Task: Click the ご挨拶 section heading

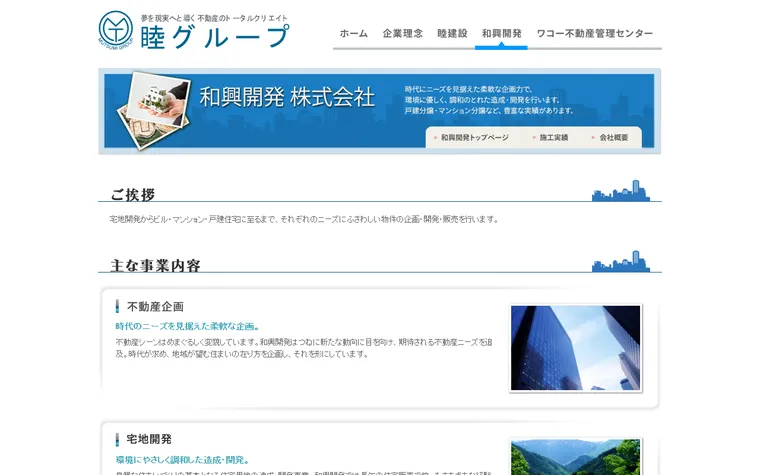Action: (x=133, y=195)
